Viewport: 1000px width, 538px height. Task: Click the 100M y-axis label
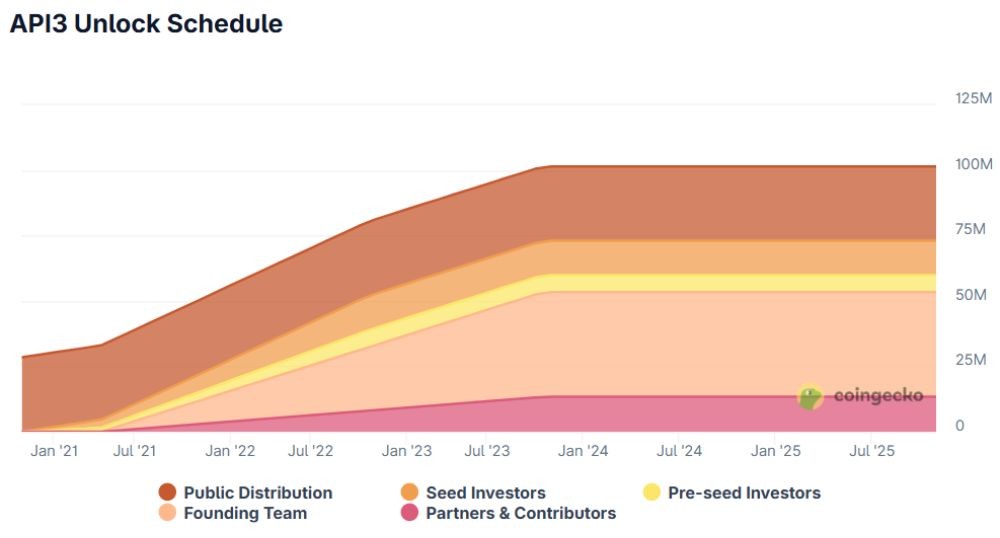coord(973,164)
